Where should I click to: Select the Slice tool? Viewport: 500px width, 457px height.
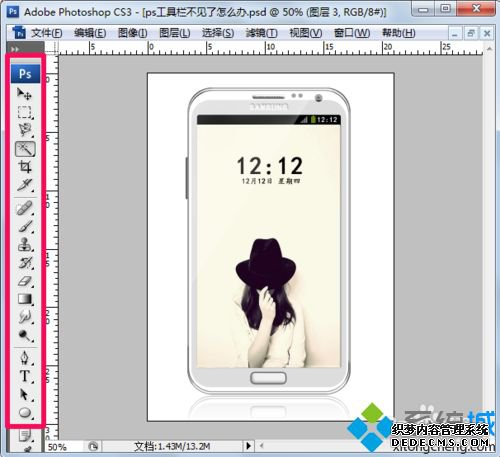pyautogui.click(x=24, y=185)
